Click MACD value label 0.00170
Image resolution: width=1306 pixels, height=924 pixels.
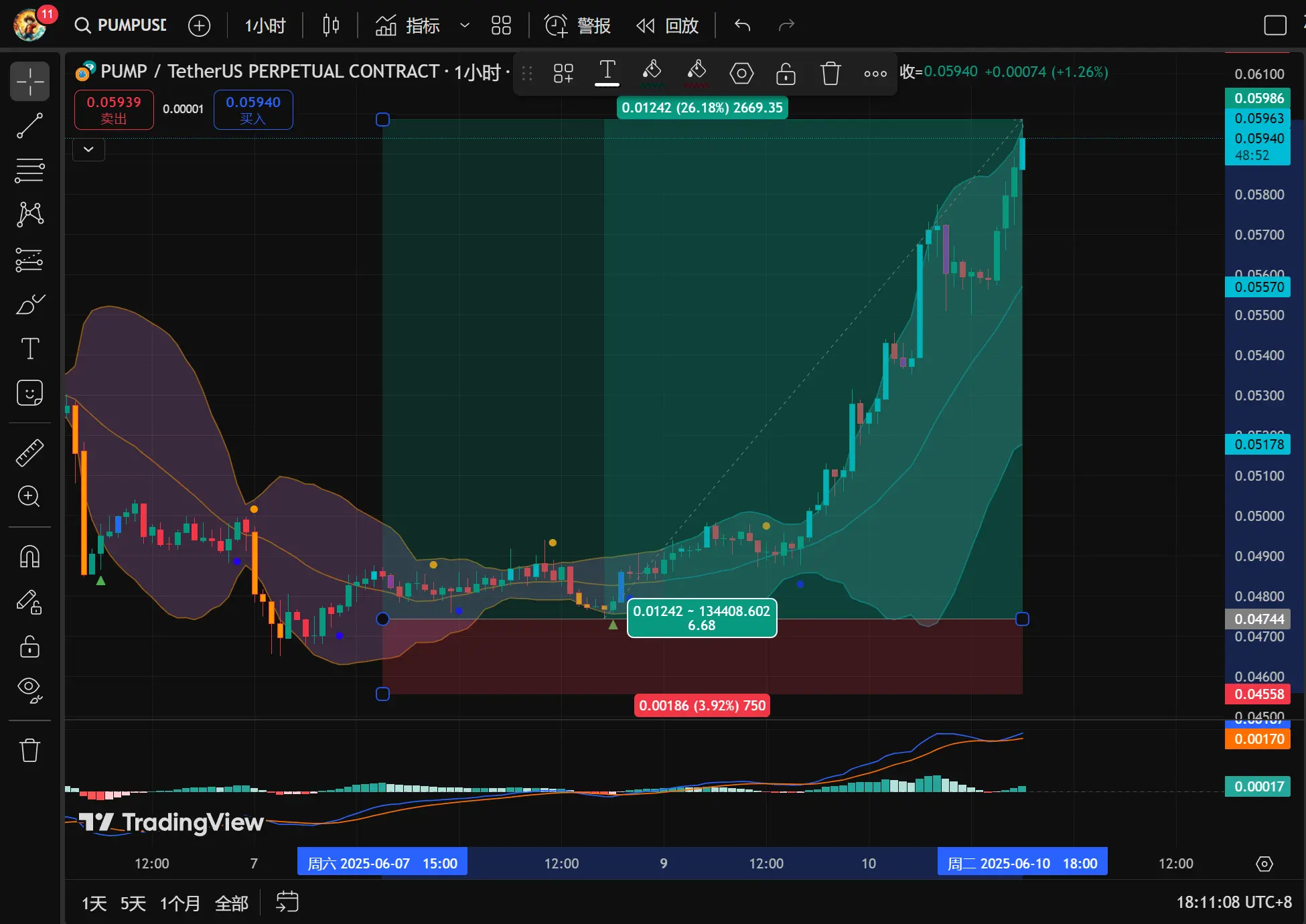[1258, 739]
